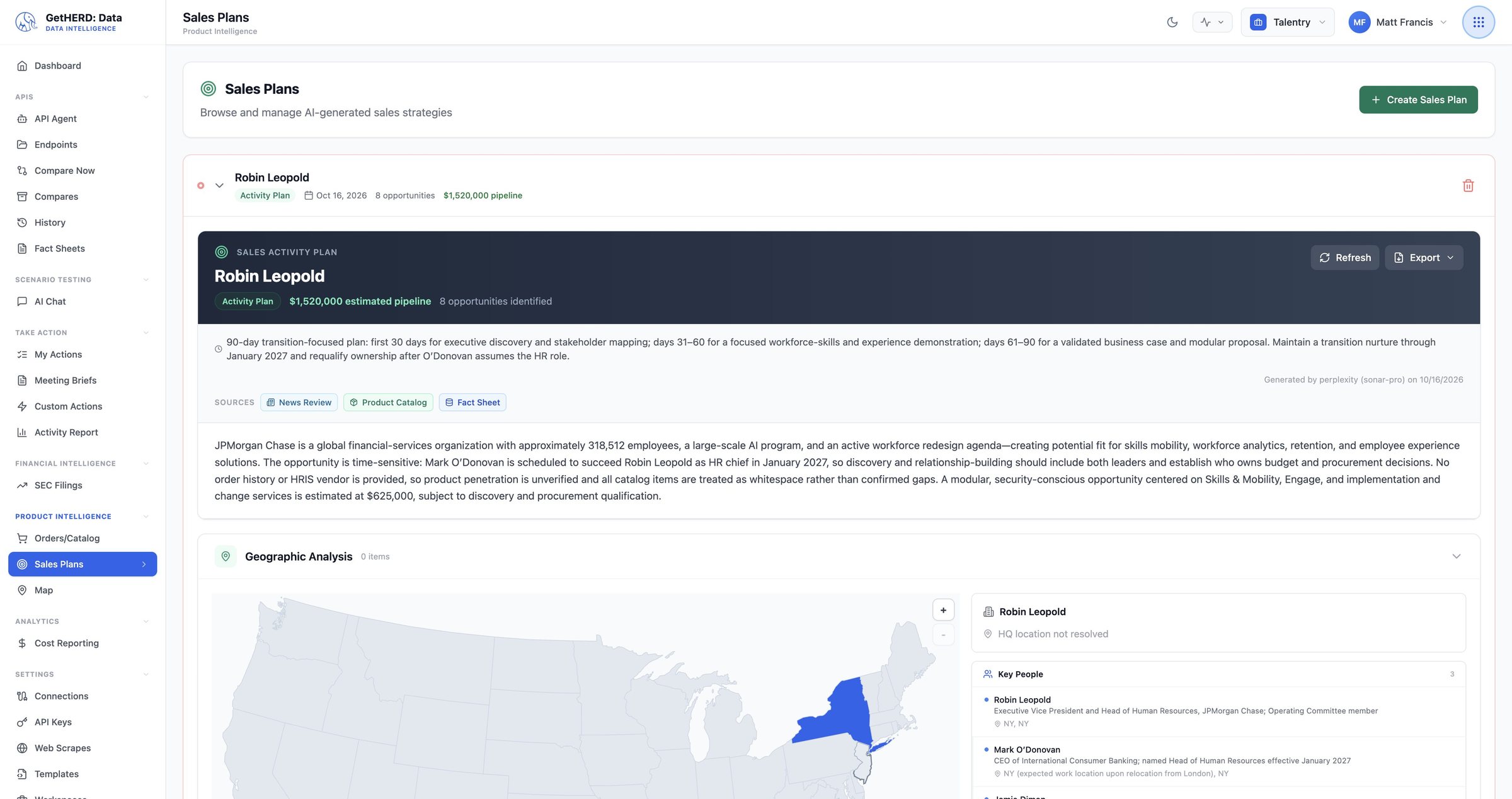Click the 8 opportunities row label
This screenshot has height=799, width=1512.
click(x=405, y=195)
